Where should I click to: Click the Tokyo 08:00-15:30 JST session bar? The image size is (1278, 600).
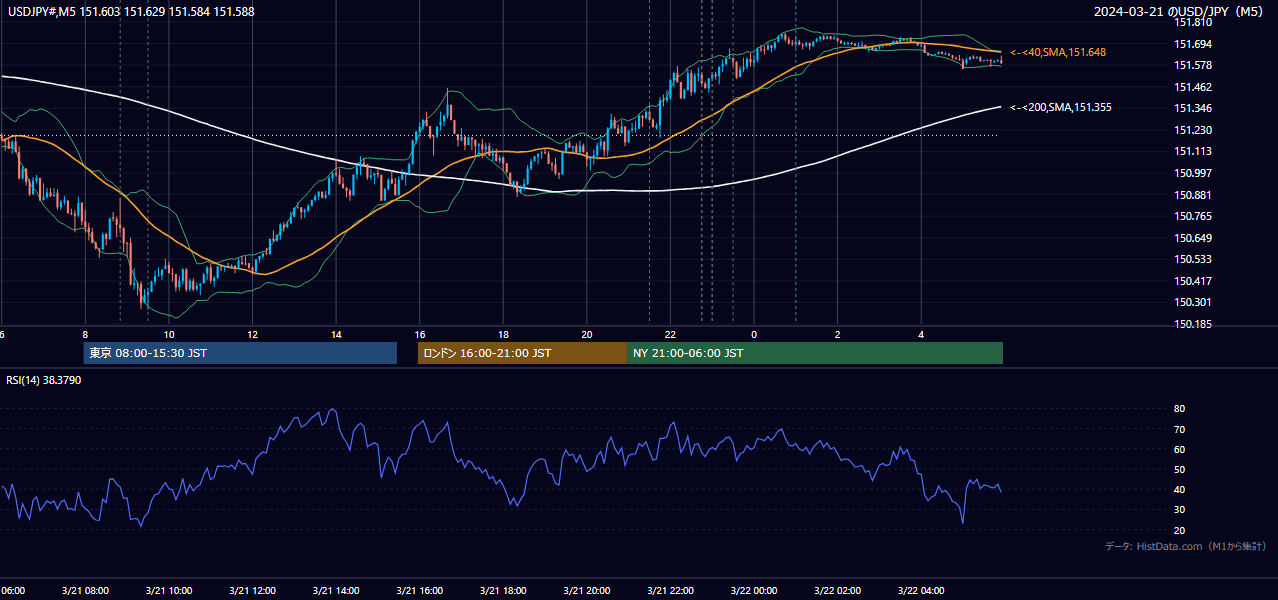tap(240, 353)
